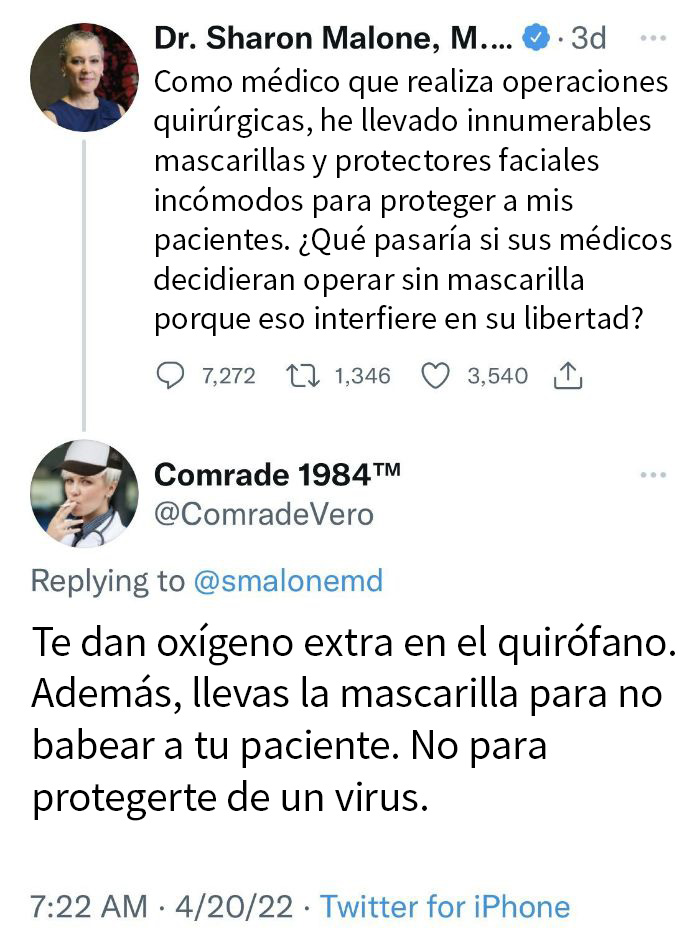700x946 pixels.
Task: Click the Comrade 1984™ display name
Action: (278, 475)
